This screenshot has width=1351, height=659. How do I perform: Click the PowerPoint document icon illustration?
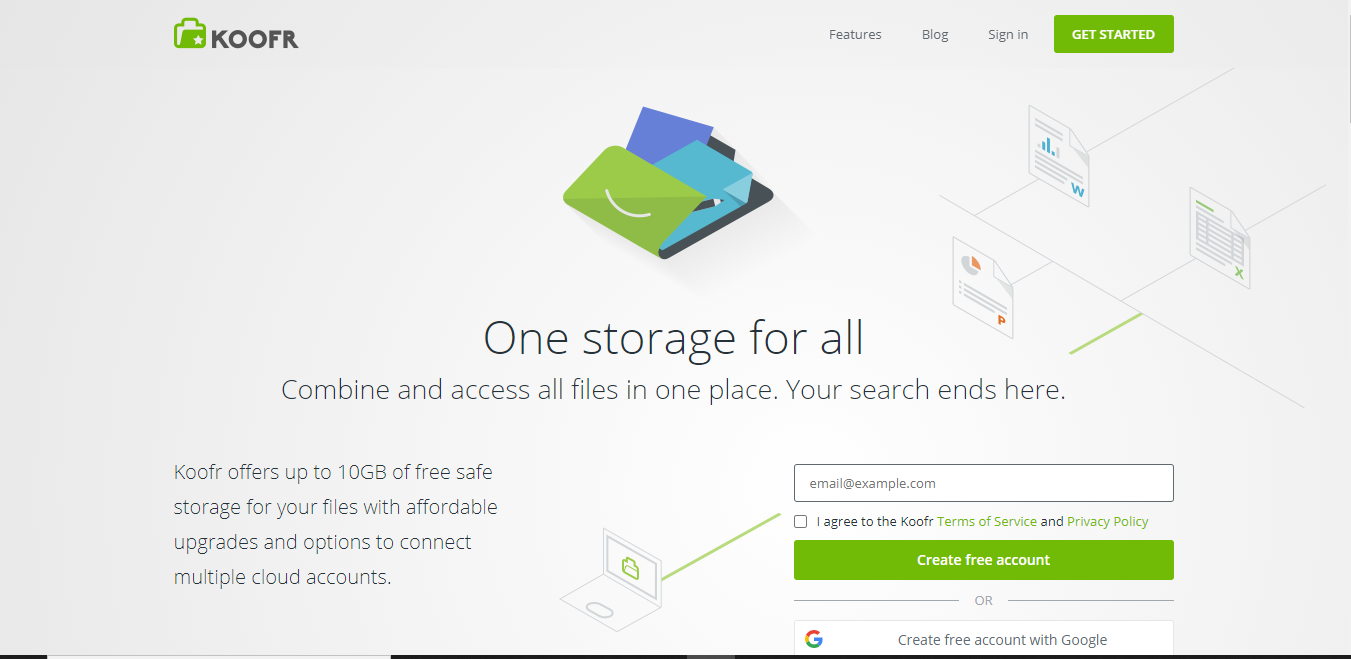(x=983, y=287)
